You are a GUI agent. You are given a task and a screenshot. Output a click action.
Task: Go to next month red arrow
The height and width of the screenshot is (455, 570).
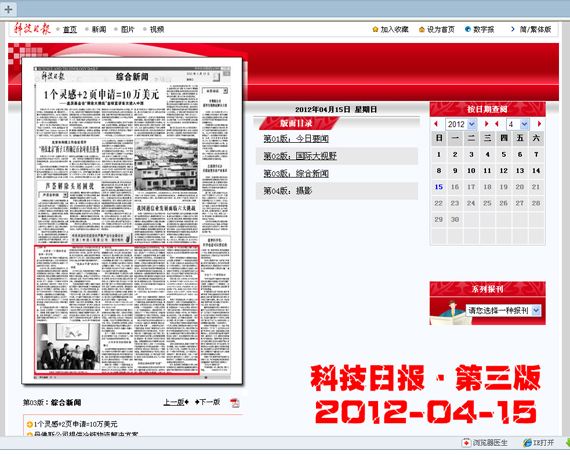tap(539, 124)
